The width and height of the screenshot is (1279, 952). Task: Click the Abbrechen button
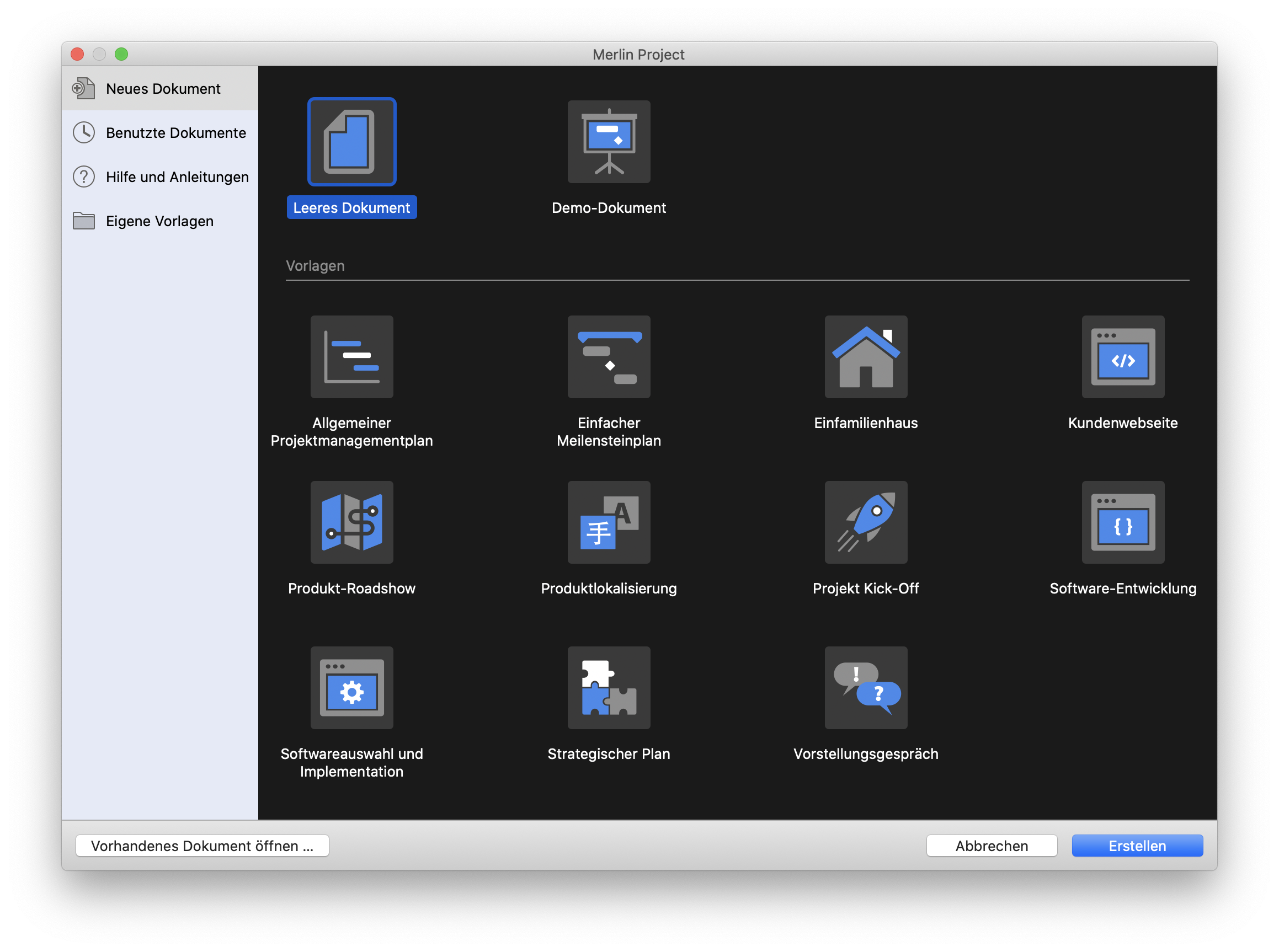(x=992, y=846)
